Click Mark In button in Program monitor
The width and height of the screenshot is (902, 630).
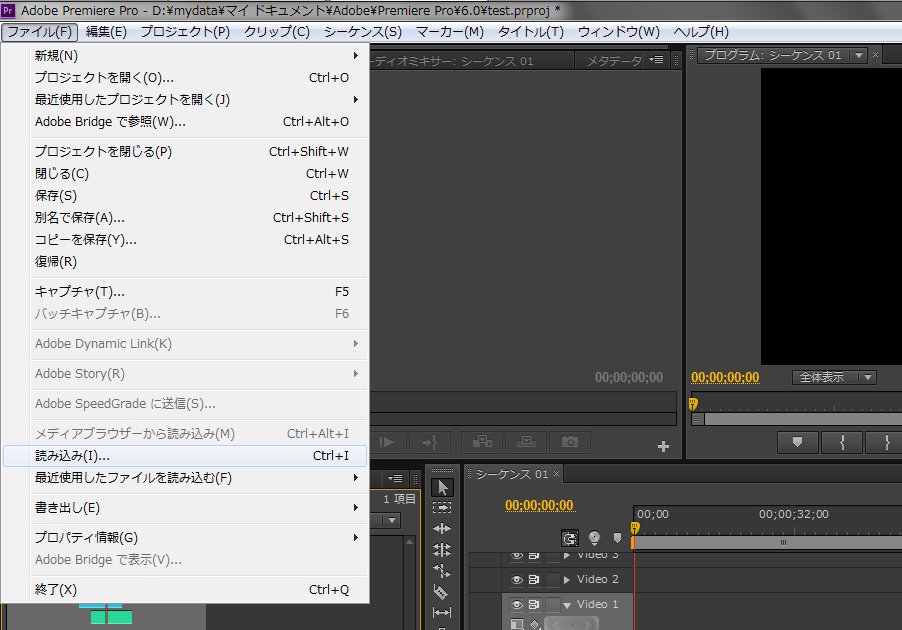pos(842,442)
